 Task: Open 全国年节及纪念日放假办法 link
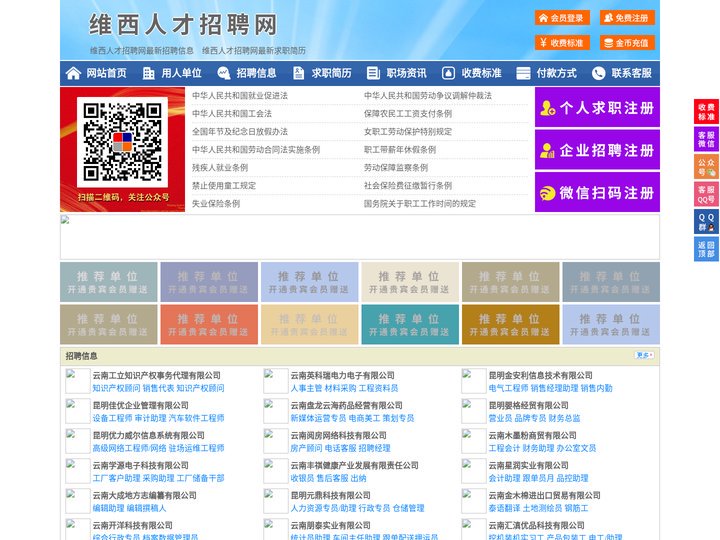pos(240,131)
